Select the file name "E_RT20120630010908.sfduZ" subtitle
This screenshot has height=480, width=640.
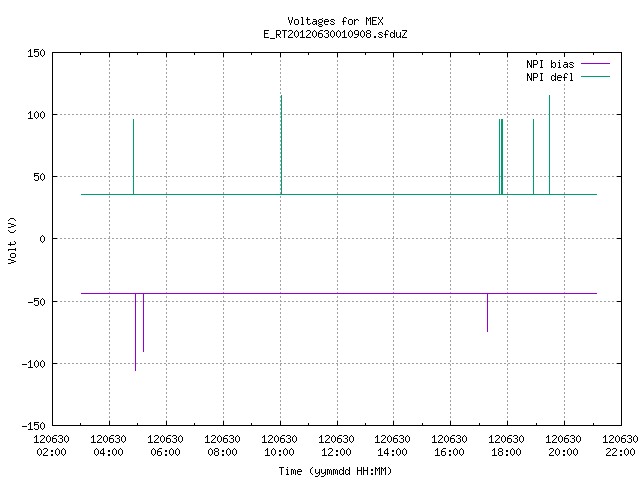pos(335,34)
